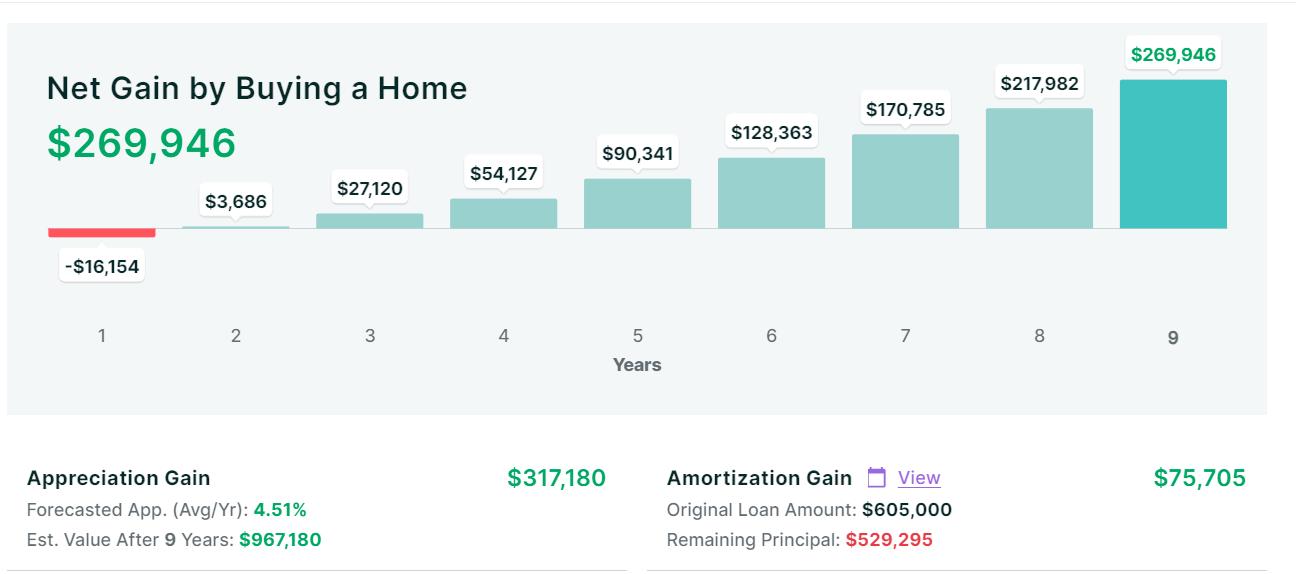The width and height of the screenshot is (1296, 574).
Task: Click the Appreciation Gain heading
Action: click(x=119, y=478)
